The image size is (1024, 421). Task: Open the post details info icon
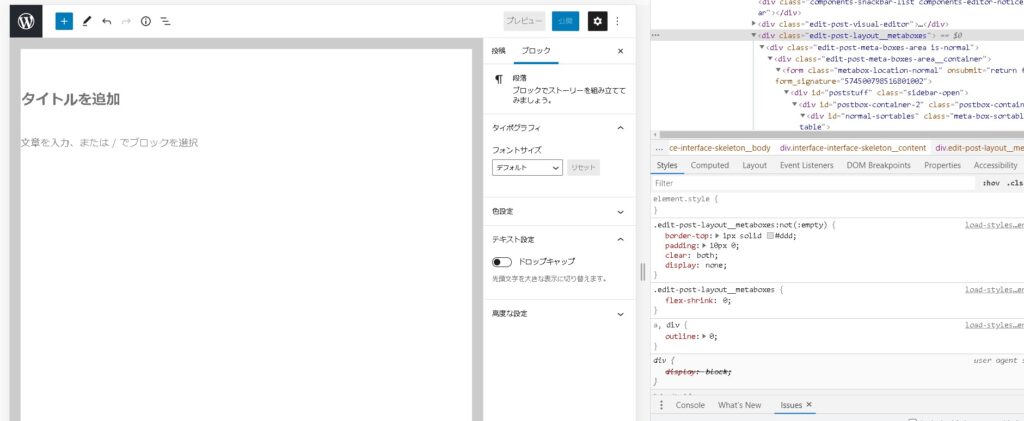click(145, 20)
